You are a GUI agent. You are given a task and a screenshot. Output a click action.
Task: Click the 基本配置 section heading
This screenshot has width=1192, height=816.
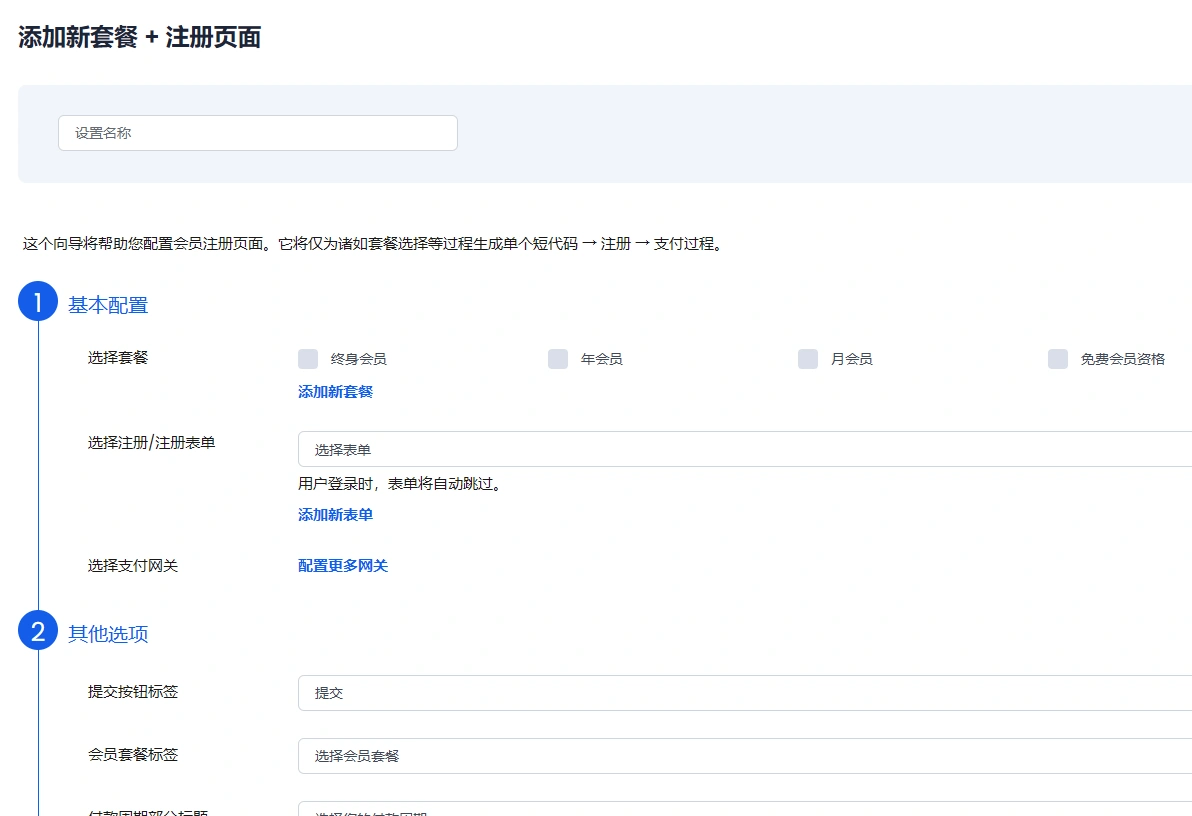tap(107, 305)
